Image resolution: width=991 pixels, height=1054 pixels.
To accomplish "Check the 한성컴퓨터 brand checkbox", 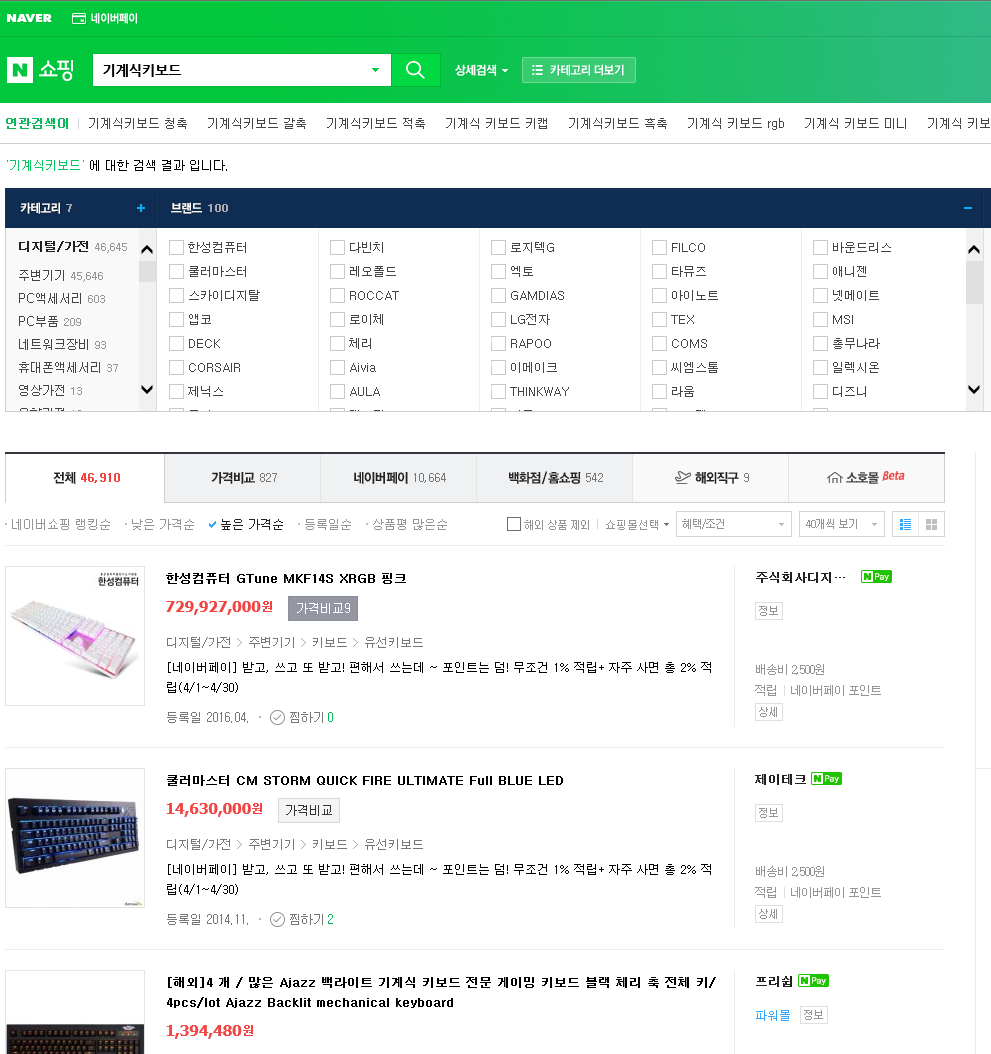I will click(x=177, y=247).
